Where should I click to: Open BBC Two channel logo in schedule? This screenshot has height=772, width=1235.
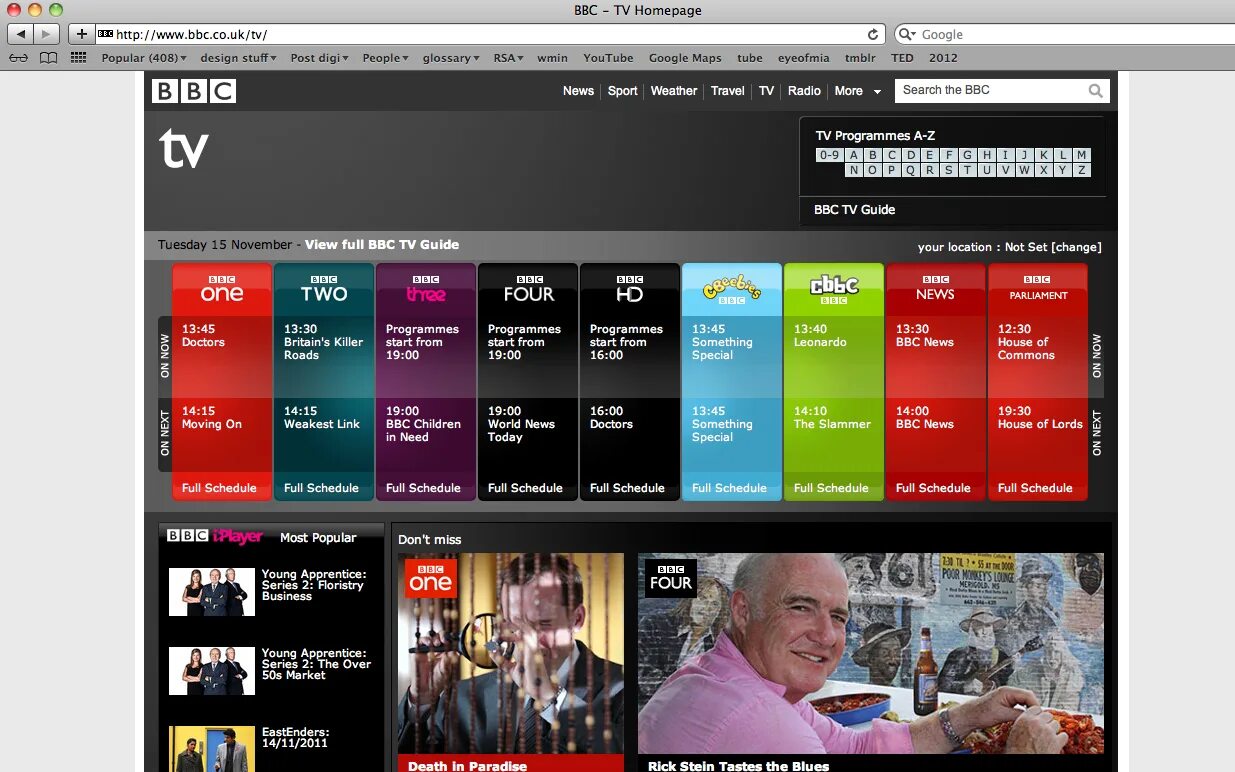click(x=324, y=288)
